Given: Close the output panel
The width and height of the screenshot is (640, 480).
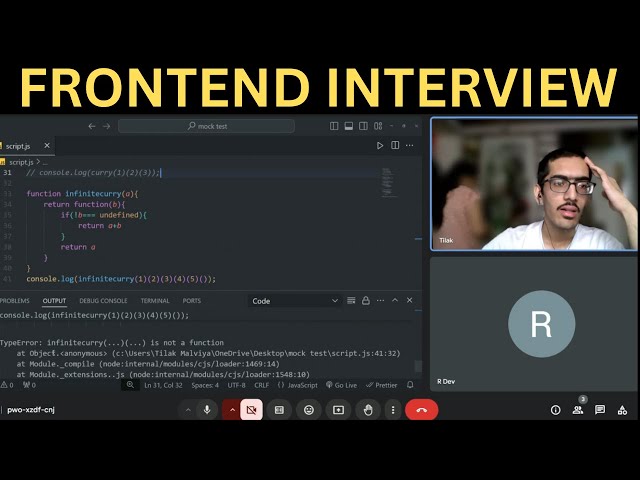Looking at the screenshot, I should [x=409, y=300].
